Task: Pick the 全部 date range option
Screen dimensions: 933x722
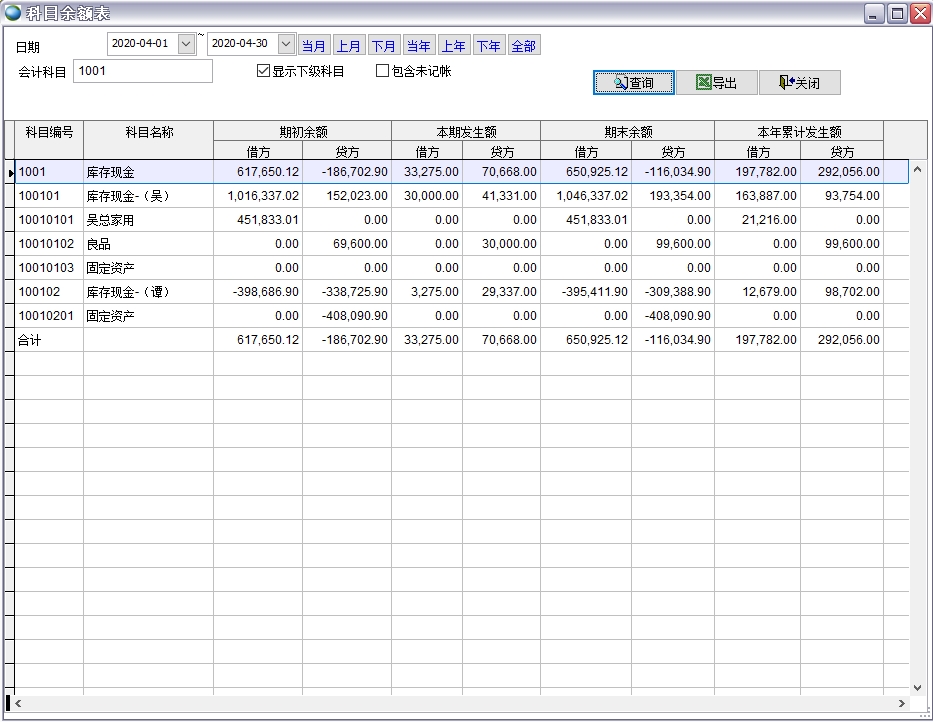Action: (x=523, y=46)
